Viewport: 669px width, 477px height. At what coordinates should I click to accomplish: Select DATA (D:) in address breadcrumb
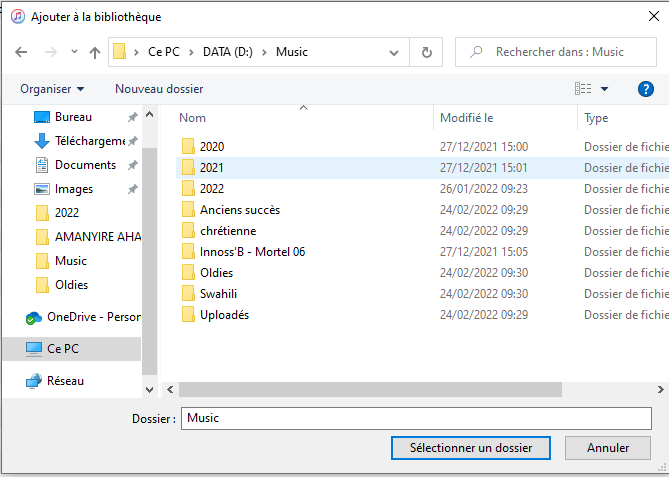[x=228, y=52]
